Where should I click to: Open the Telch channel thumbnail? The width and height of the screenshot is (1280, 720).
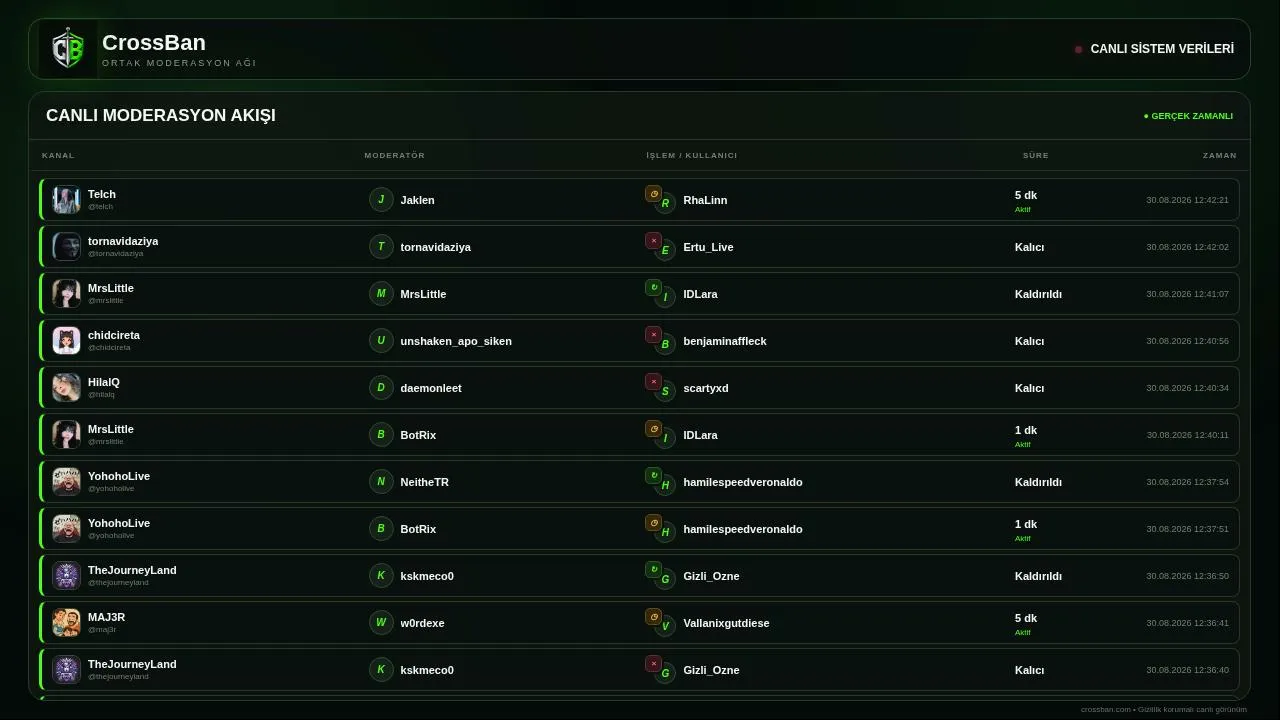[x=66, y=200]
